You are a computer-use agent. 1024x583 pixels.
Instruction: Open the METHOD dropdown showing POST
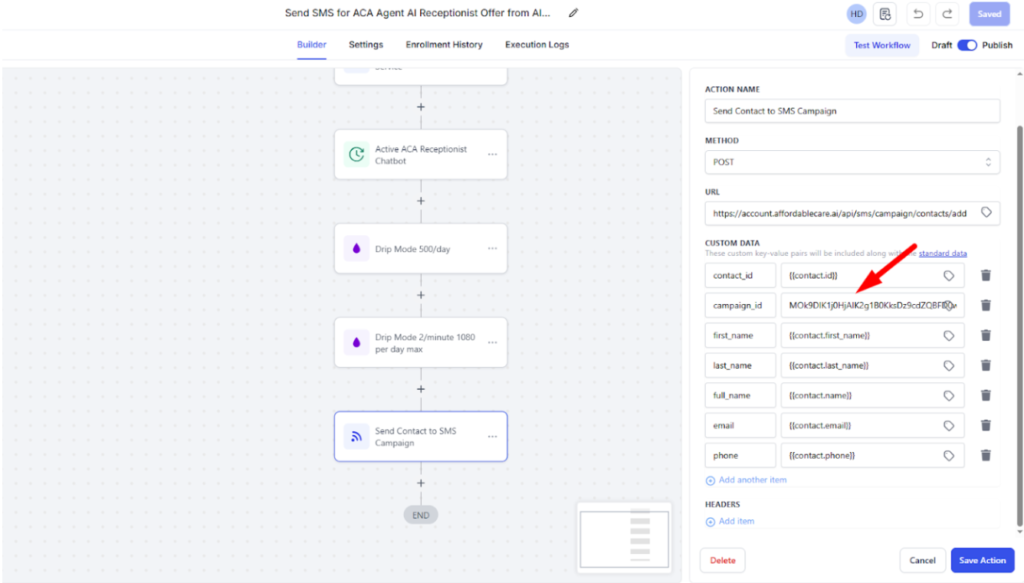852,162
